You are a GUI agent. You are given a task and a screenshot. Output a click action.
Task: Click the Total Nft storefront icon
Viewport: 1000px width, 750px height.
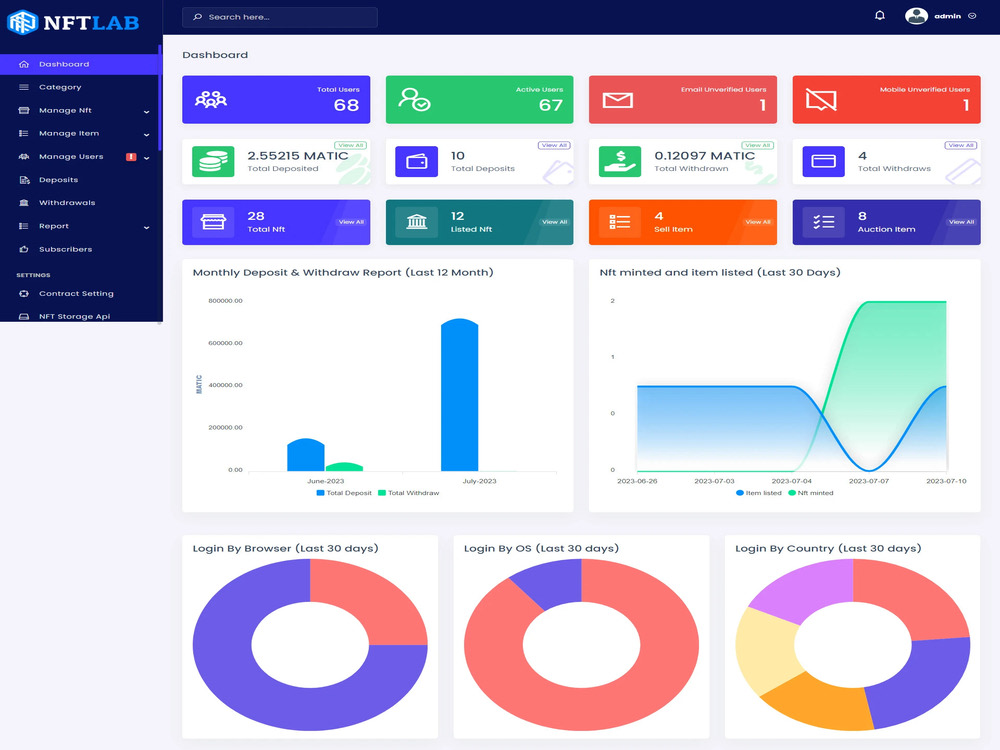click(213, 222)
